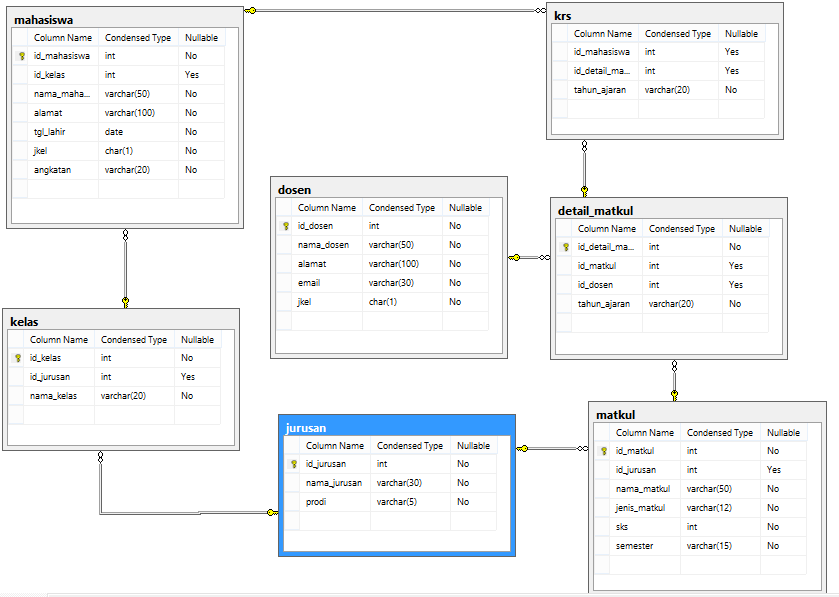The image size is (839, 597).
Task: Select tahun_ajaran column in krs table
Action: point(600,90)
